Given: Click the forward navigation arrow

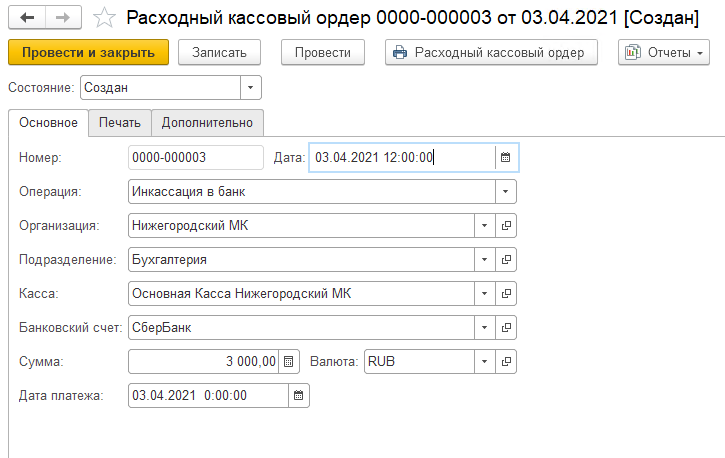Looking at the screenshot, I should (61, 17).
